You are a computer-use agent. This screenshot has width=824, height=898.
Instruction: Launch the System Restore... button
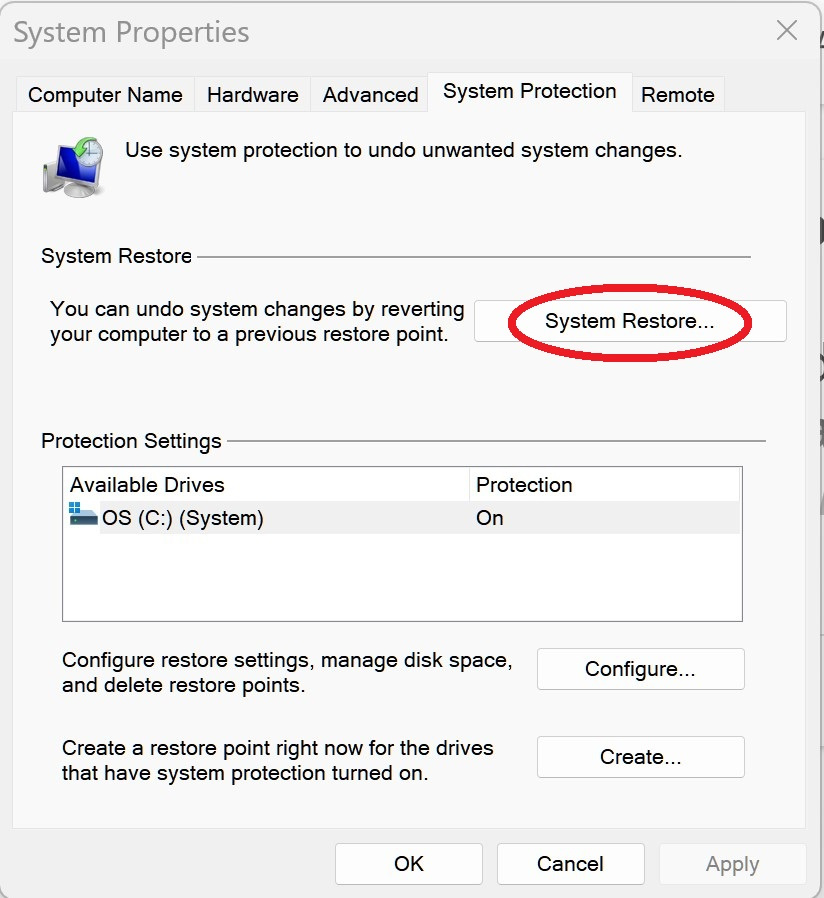tap(630, 321)
